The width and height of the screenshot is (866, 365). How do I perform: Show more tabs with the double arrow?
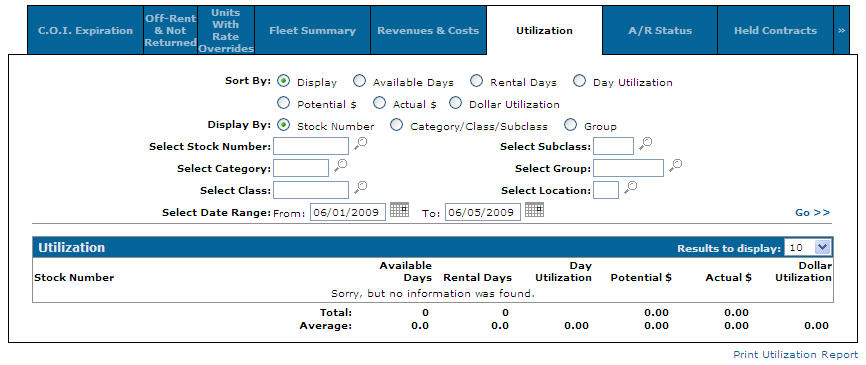tap(841, 30)
